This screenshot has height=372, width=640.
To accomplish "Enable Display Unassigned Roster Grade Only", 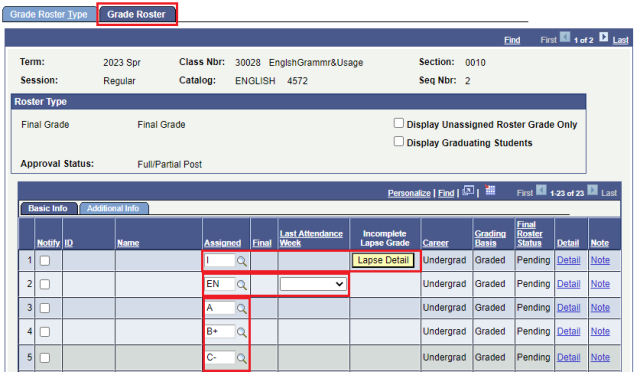I will (x=399, y=123).
